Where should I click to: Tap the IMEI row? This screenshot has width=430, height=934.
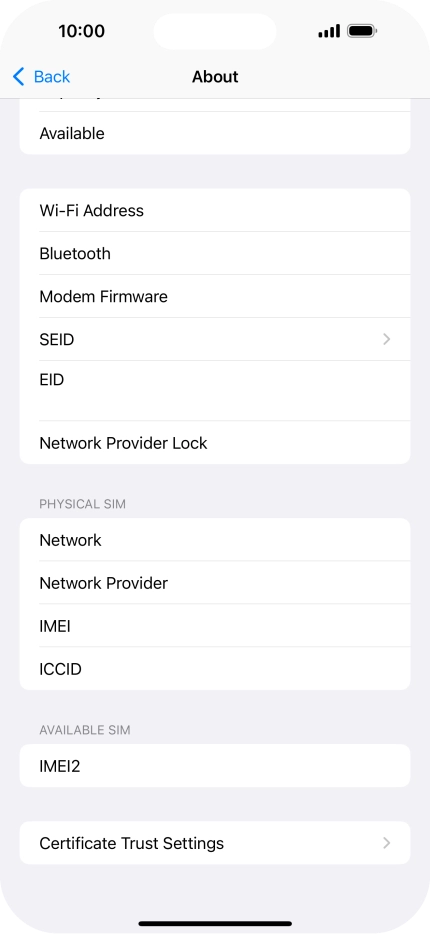(215, 625)
